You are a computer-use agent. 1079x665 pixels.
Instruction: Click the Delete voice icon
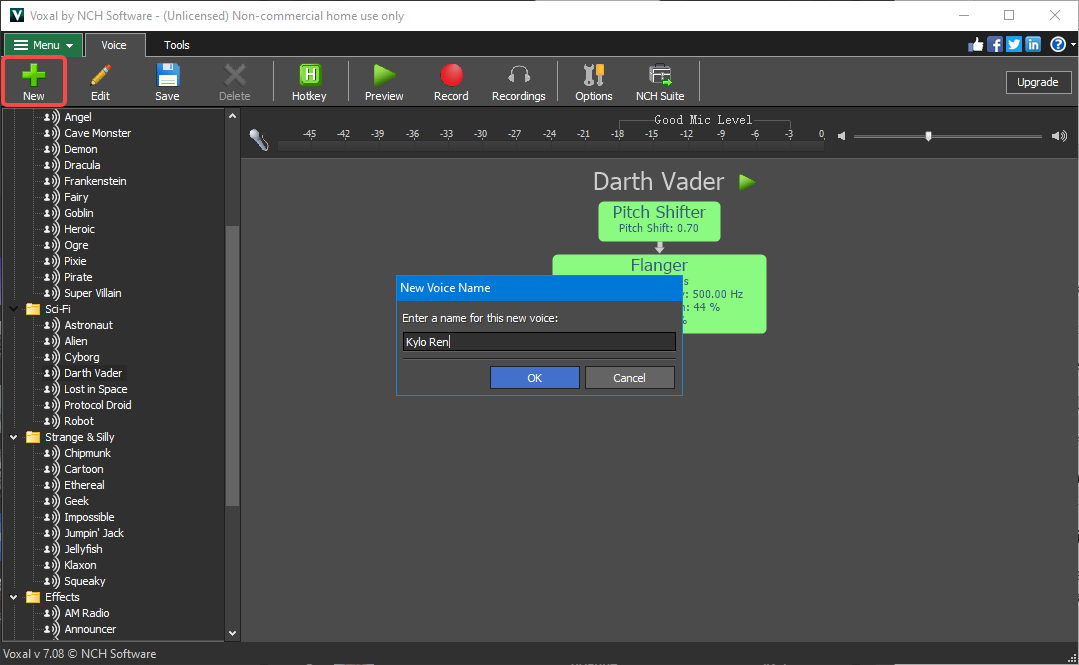point(235,81)
